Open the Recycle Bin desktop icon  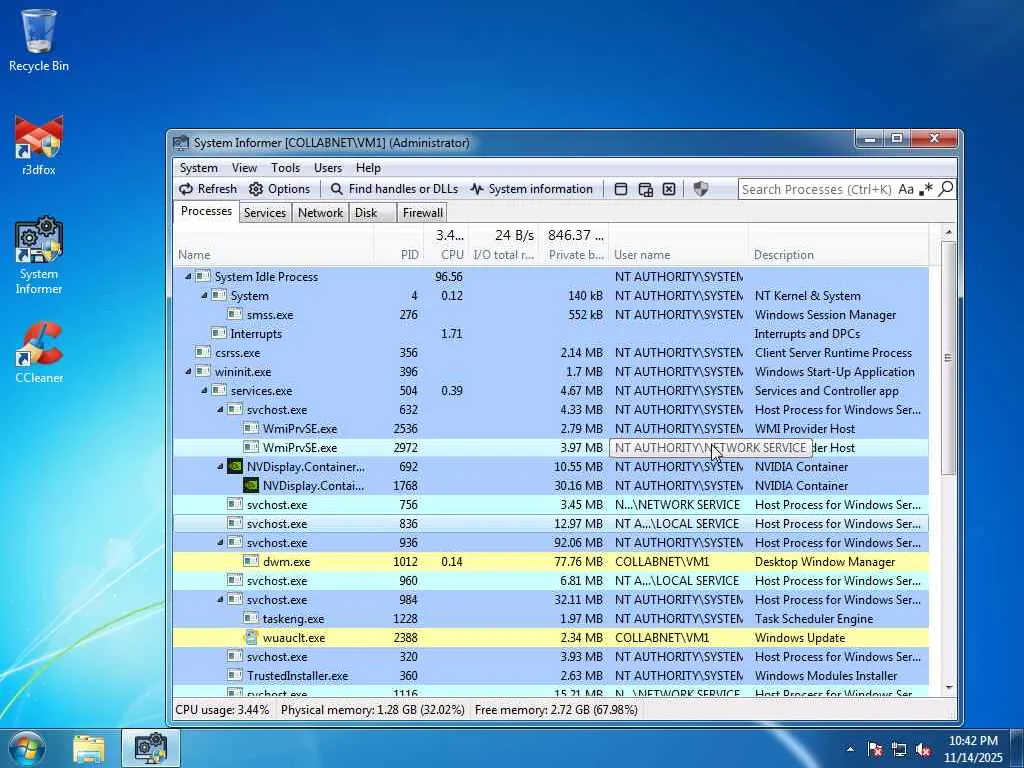(x=39, y=40)
